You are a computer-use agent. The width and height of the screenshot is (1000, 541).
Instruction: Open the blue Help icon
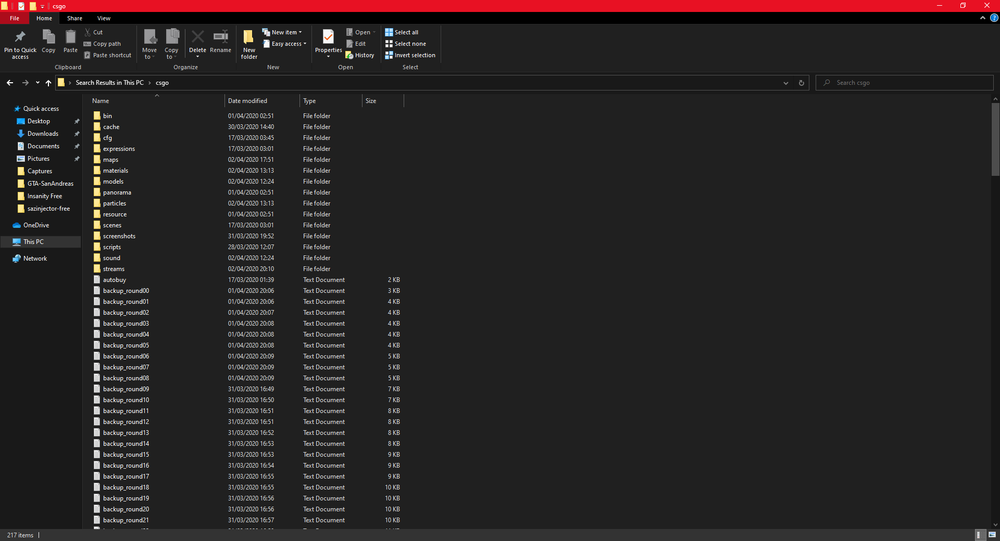(992, 18)
